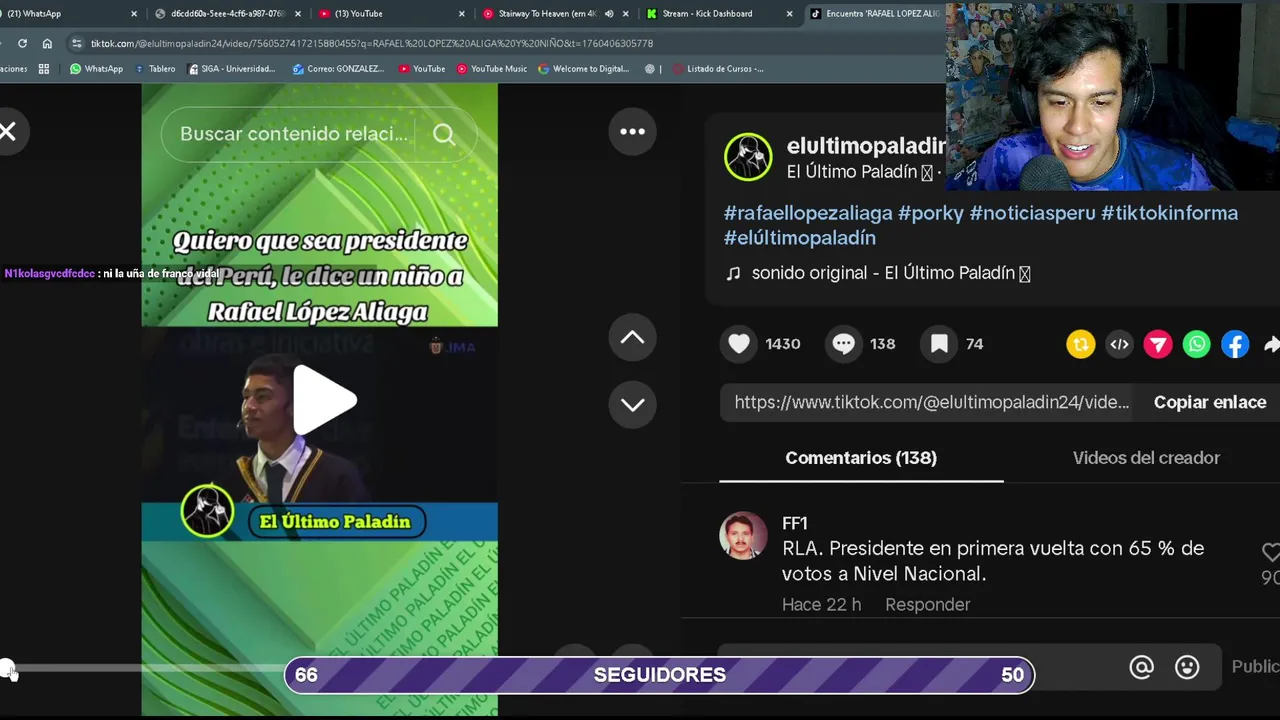
Task: Click the 'SEGUIDORES' follower goal bar
Action: coord(660,675)
